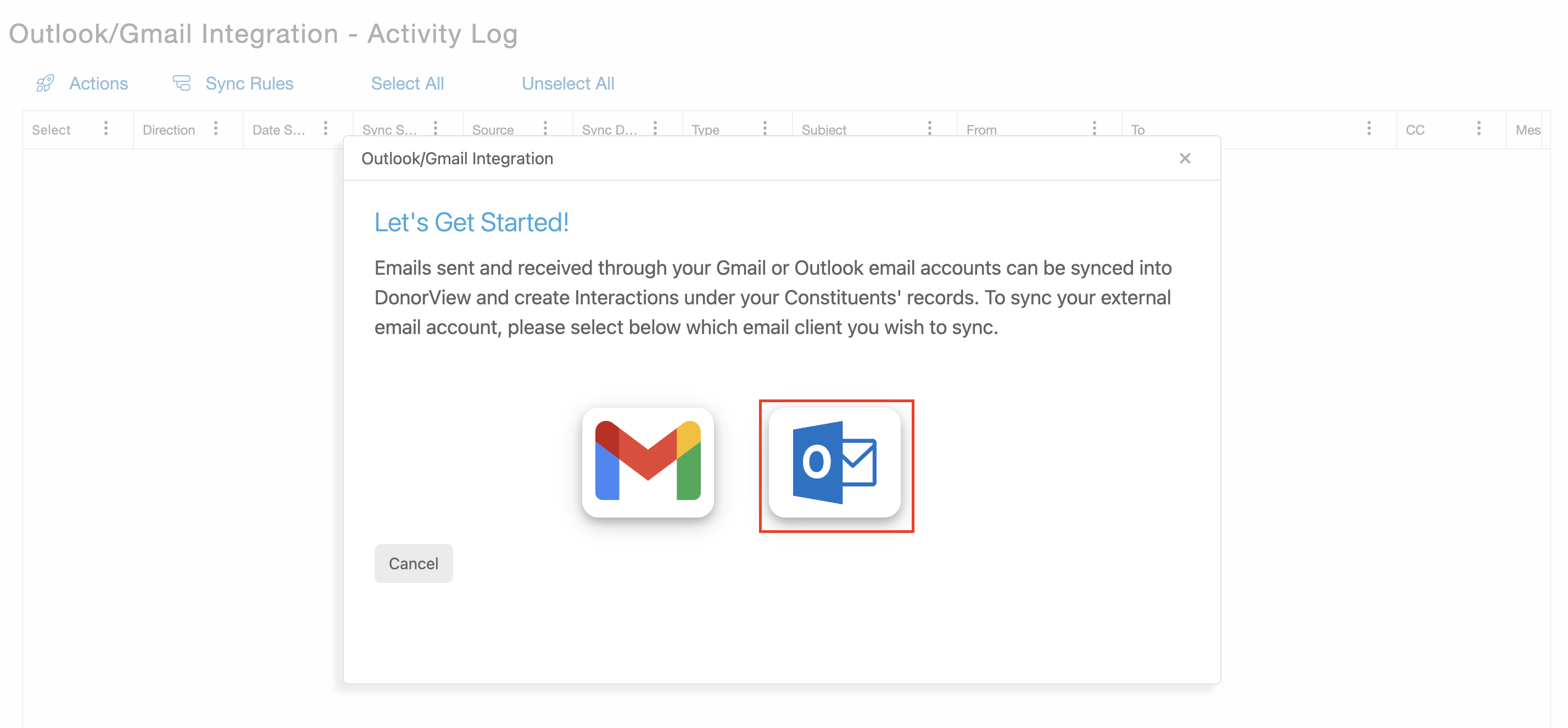Open Source column three-dot menu
The image size is (1568, 728).
(545, 129)
